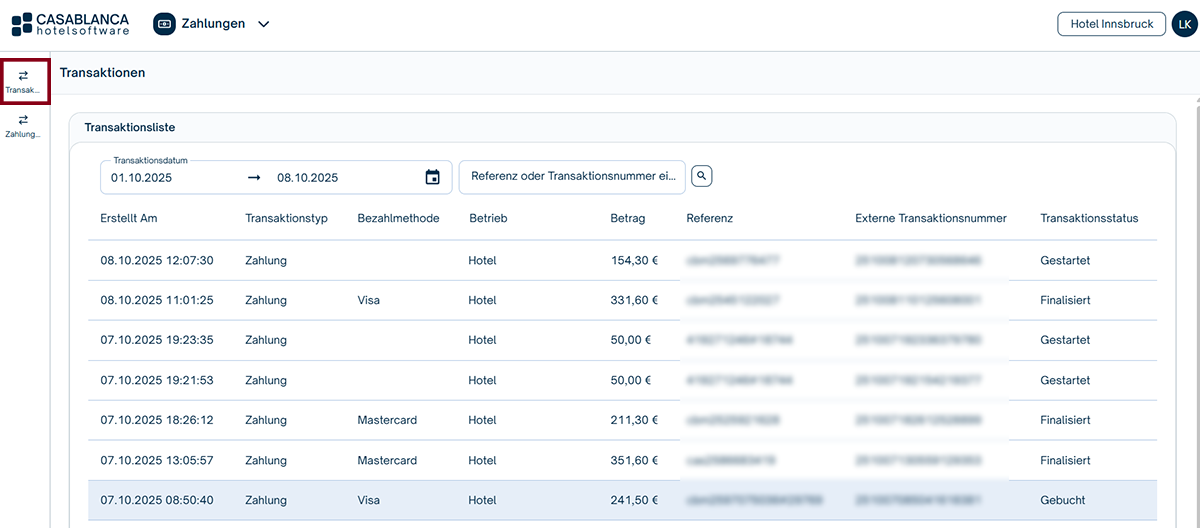Image resolution: width=1200 pixels, height=528 pixels.
Task: Click the end date 08.10.2025
Action: click(308, 178)
